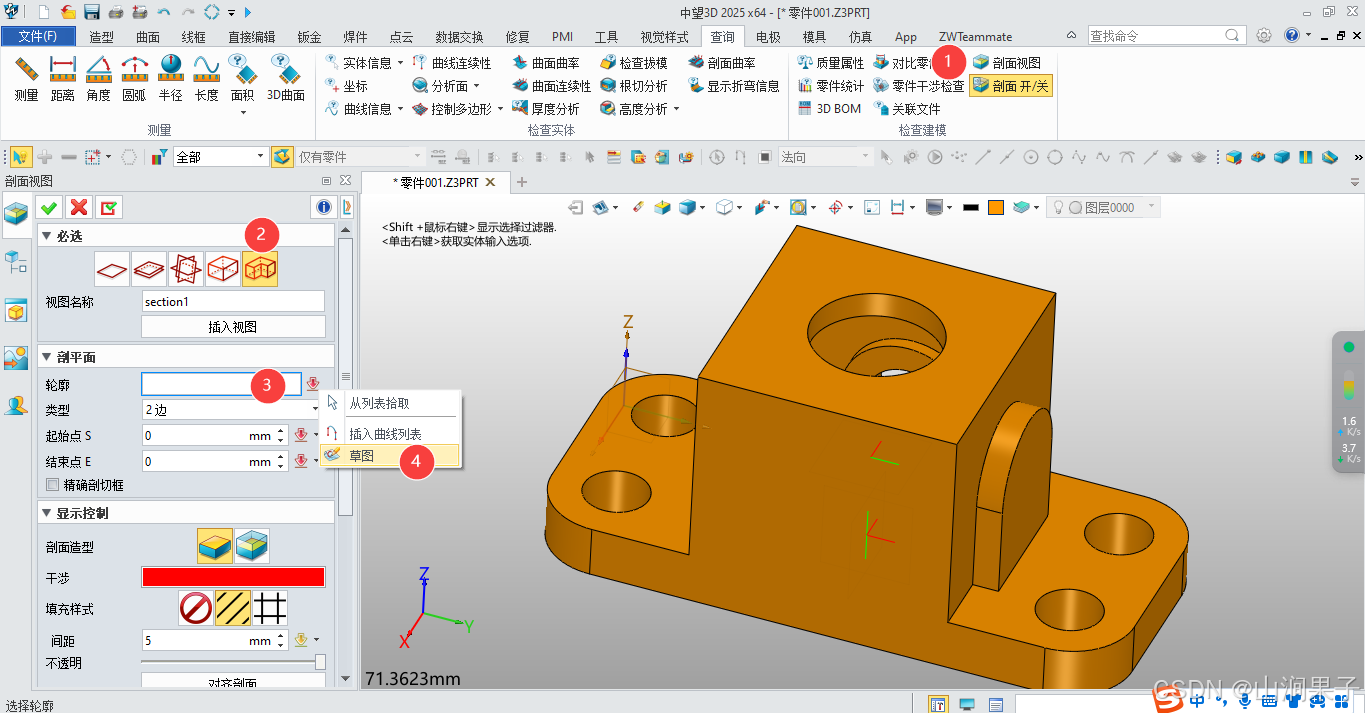Expand 实体信息 dropdown
1365x713 pixels.
pyautogui.click(x=400, y=63)
